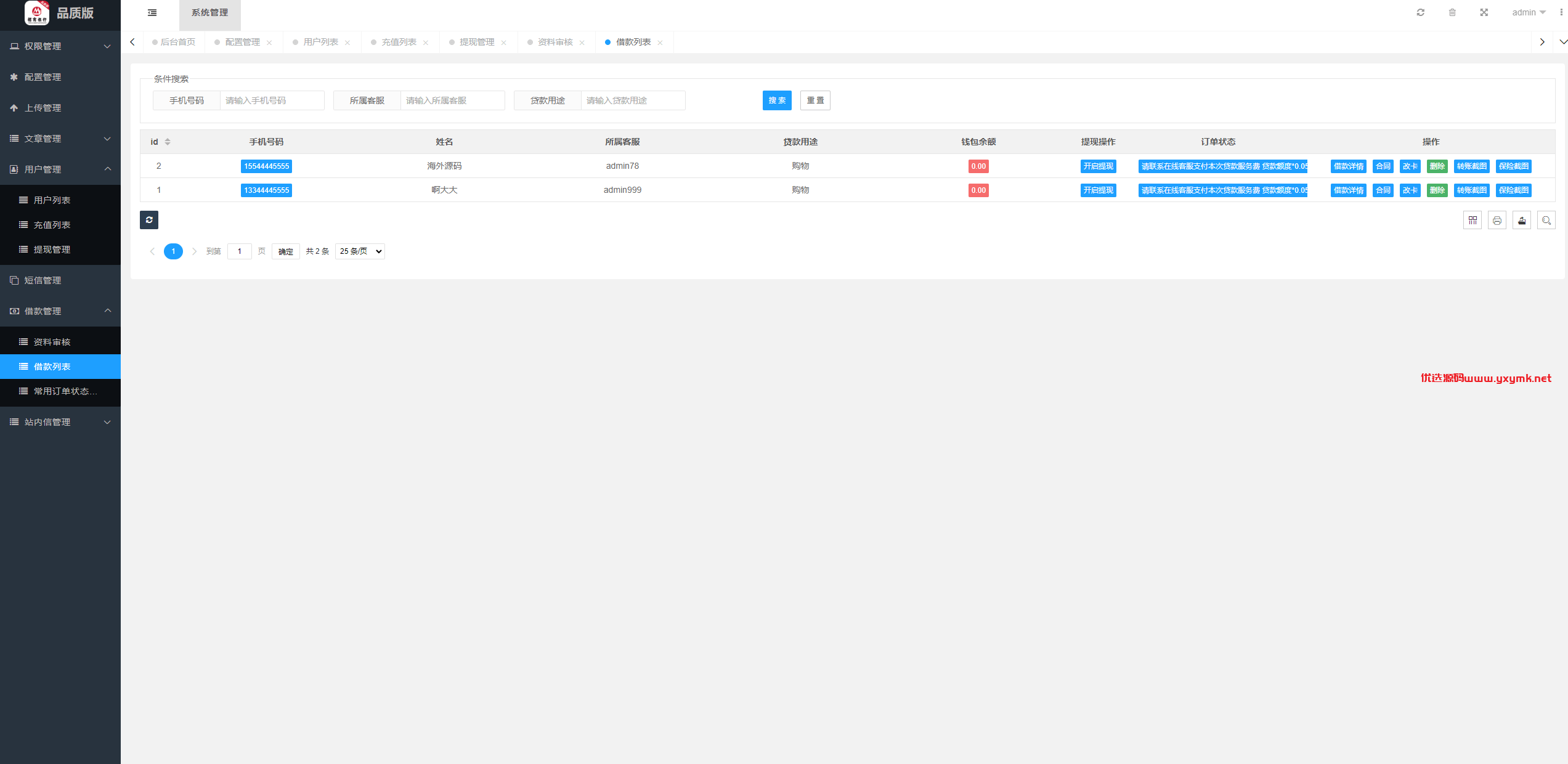Screen dimensions: 1568x764
Task: Collapse the sidebar with the menu toggle icon
Action: click(152, 13)
